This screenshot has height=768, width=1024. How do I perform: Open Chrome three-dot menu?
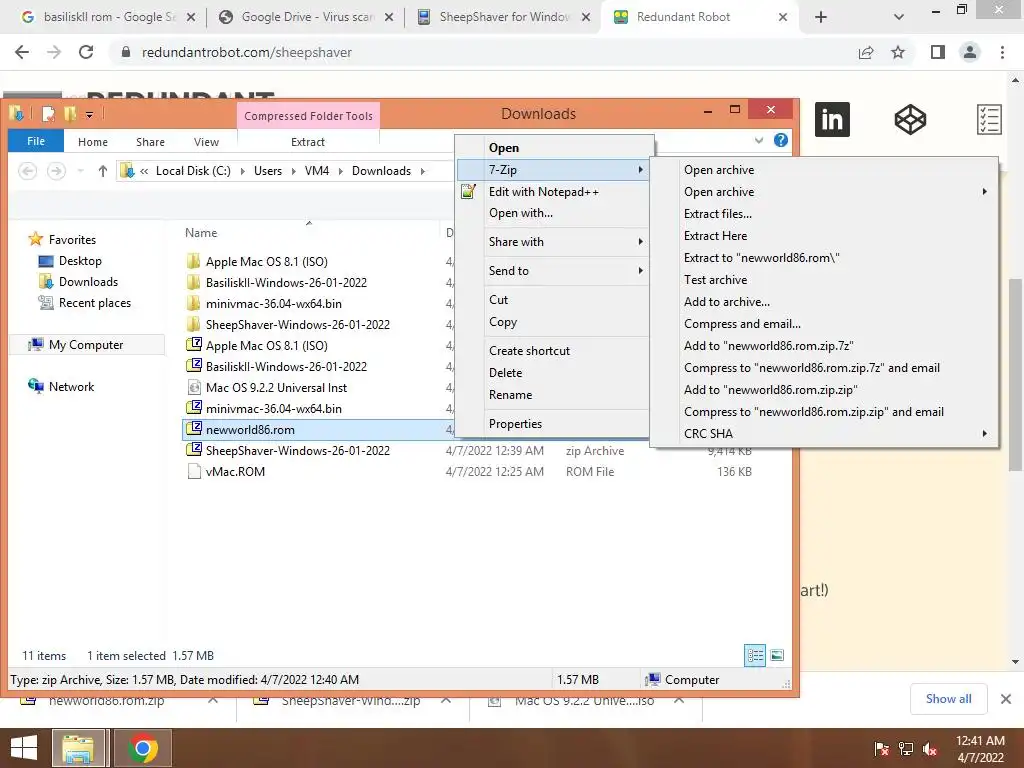tap(1002, 52)
